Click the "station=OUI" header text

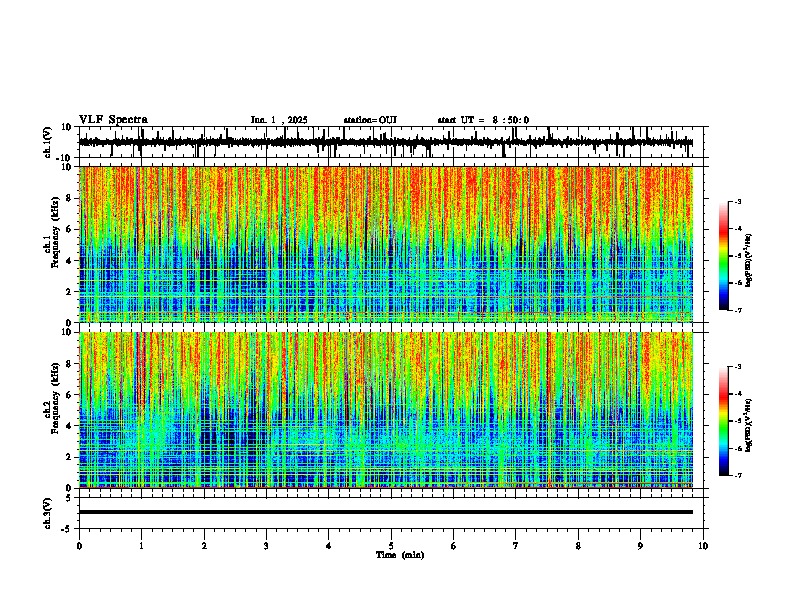(x=370, y=120)
